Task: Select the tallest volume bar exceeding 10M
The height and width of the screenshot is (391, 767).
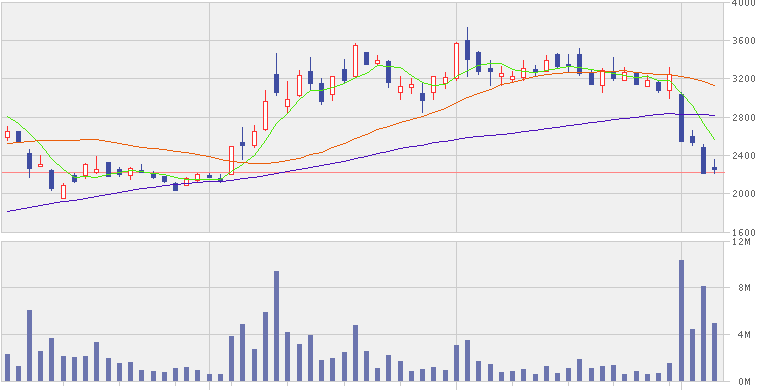Action: pyautogui.click(x=681, y=321)
